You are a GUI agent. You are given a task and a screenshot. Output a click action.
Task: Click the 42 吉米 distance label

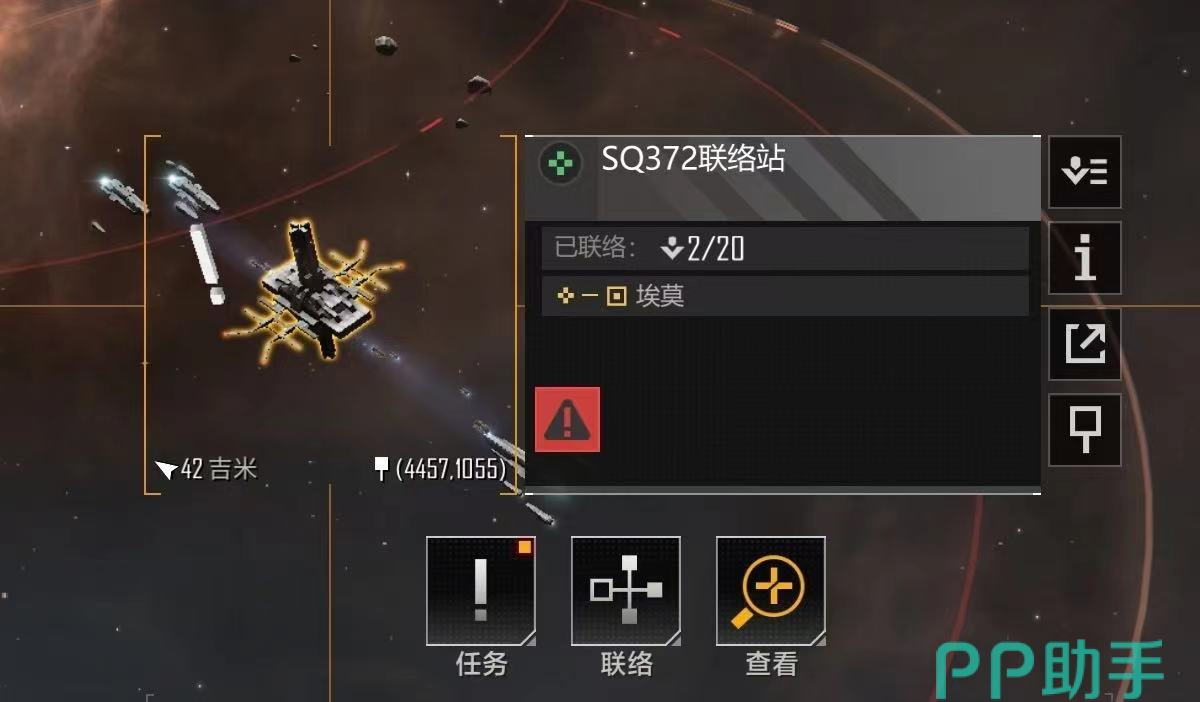208,469
